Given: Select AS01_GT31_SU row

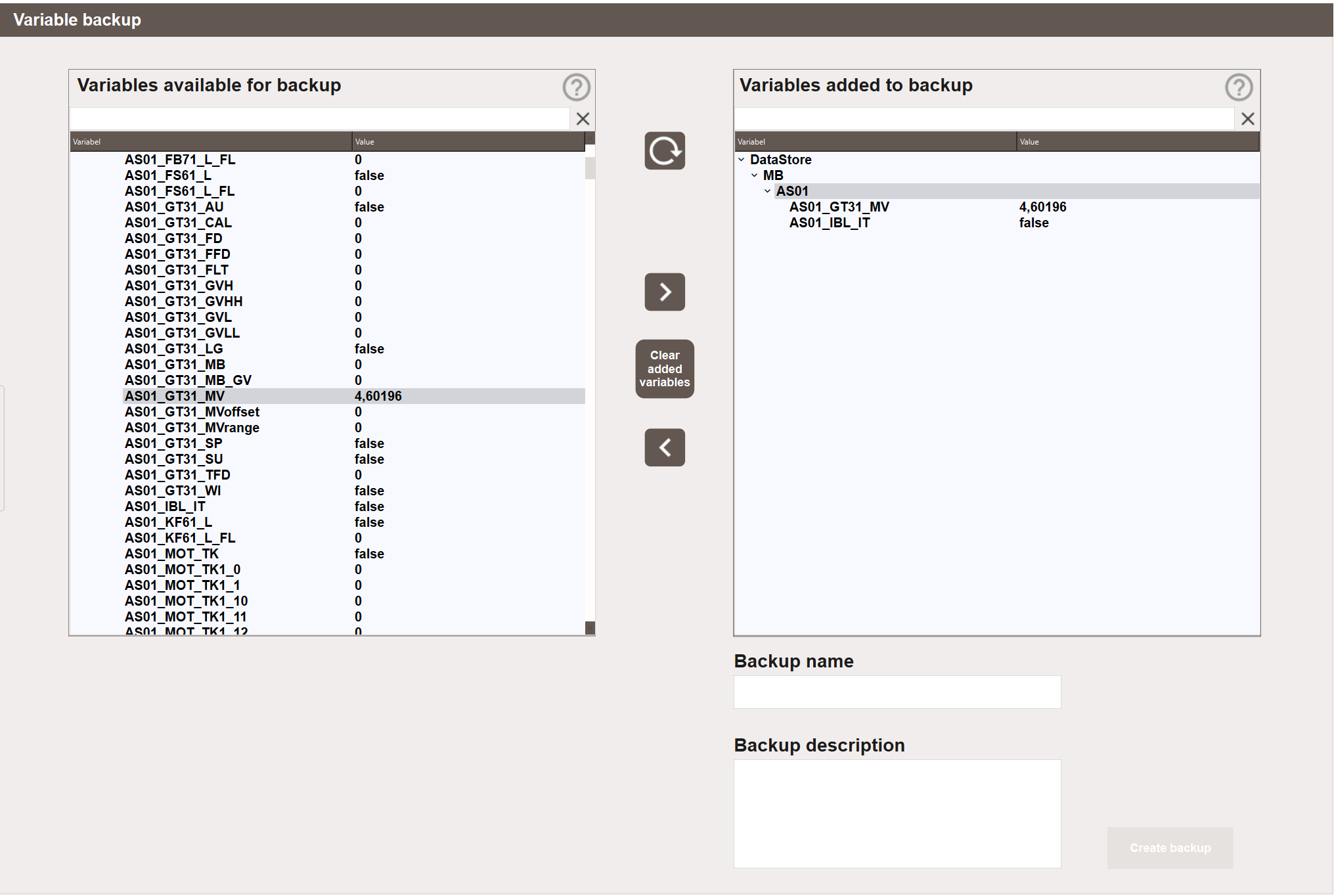Looking at the screenshot, I should [x=353, y=459].
